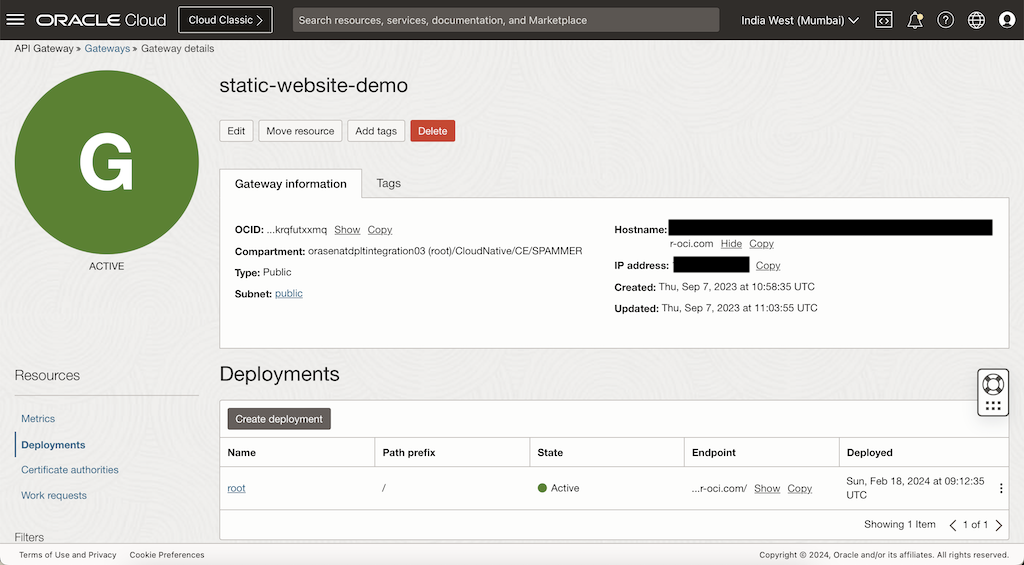Click the Gateways breadcrumb link
The width and height of the screenshot is (1024, 565).
pyautogui.click(x=107, y=48)
